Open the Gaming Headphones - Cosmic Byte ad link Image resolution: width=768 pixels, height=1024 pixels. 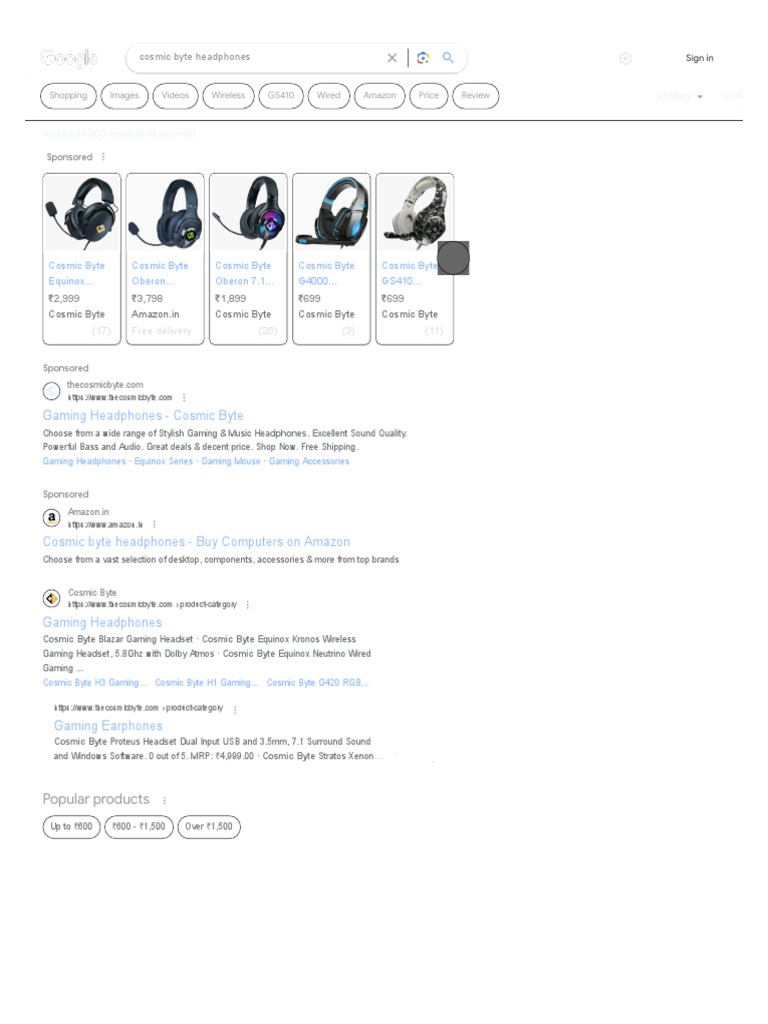point(143,415)
